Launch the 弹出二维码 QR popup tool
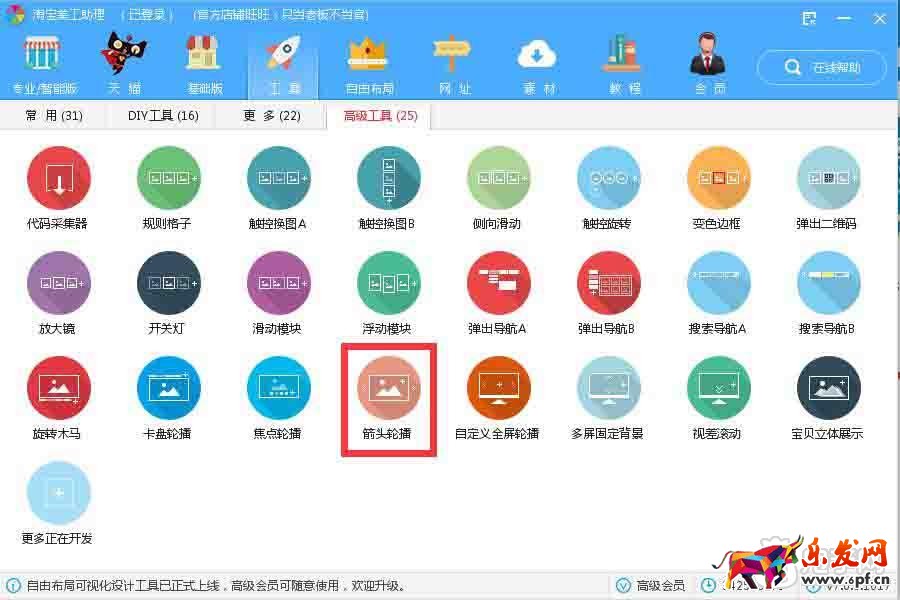This screenshot has height=600, width=900. coord(828,178)
